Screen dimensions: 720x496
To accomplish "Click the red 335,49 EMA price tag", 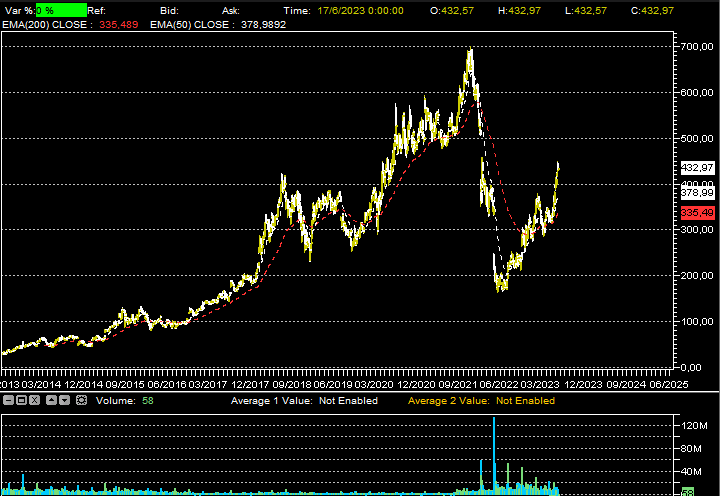I will tap(697, 213).
